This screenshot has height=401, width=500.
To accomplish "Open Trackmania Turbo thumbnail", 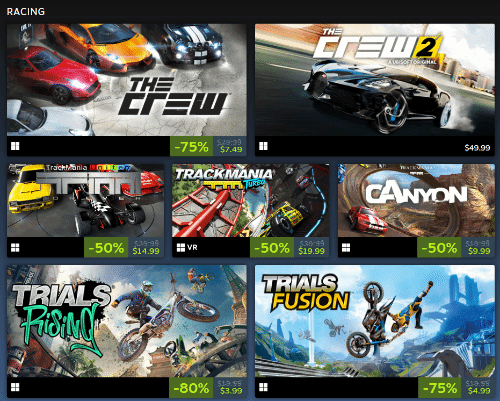I will tap(251, 200).
